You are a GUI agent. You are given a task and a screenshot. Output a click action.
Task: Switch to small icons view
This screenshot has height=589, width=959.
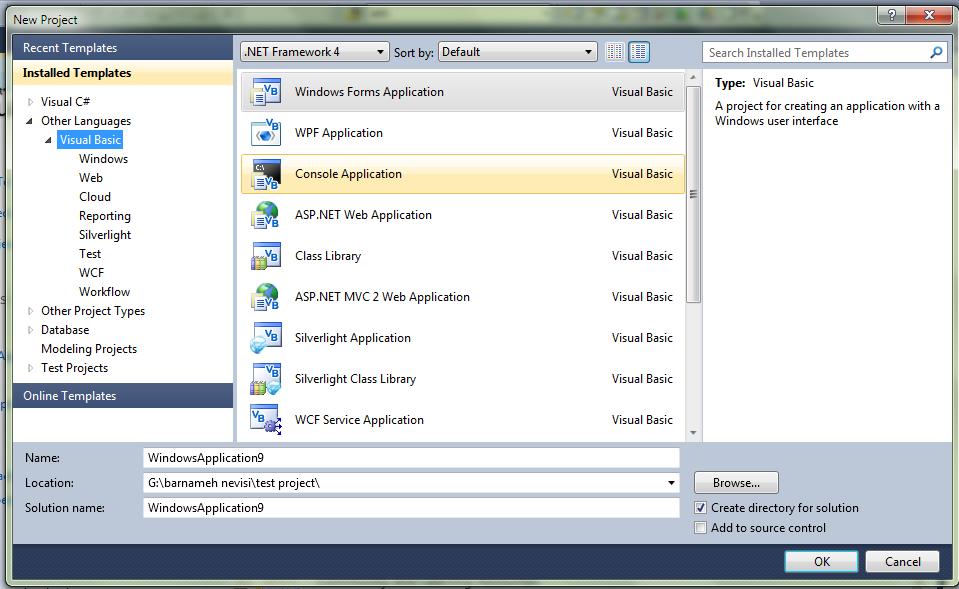(615, 52)
